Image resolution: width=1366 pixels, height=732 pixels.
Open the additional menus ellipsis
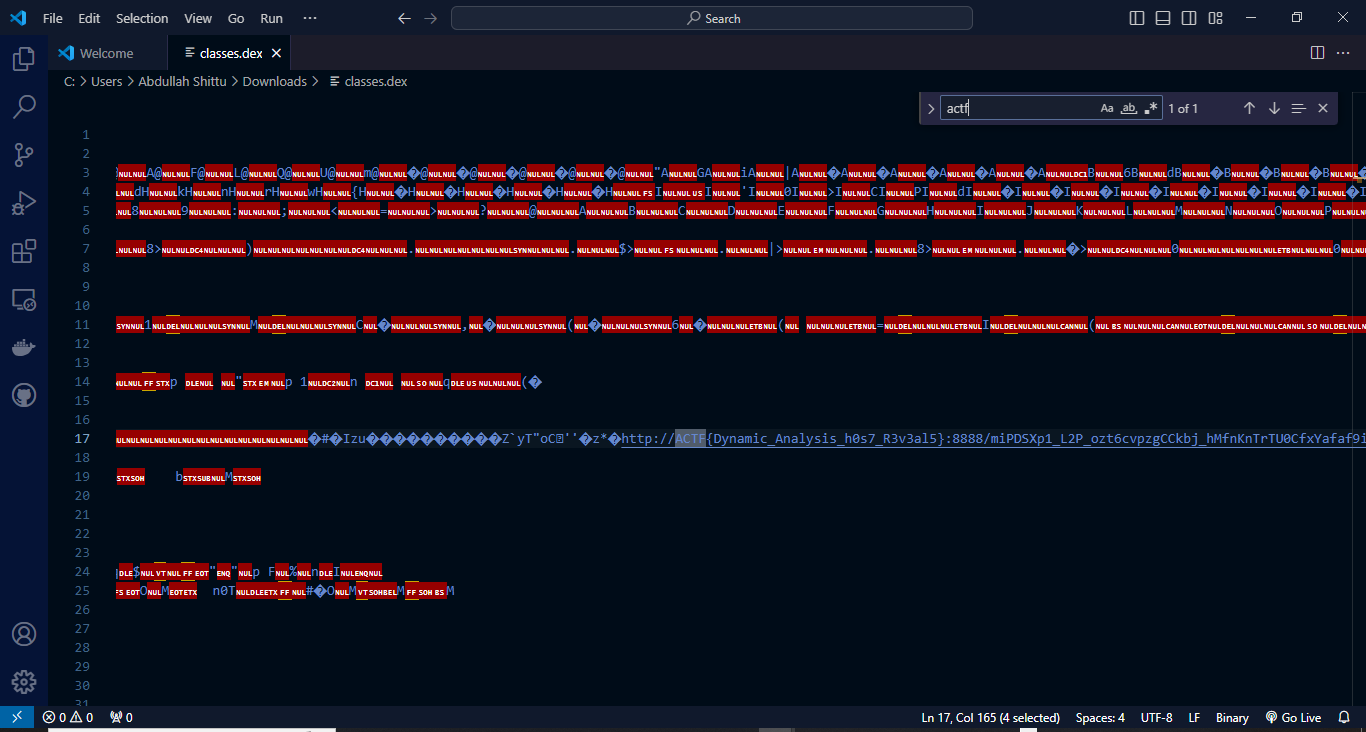pyautogui.click(x=309, y=18)
